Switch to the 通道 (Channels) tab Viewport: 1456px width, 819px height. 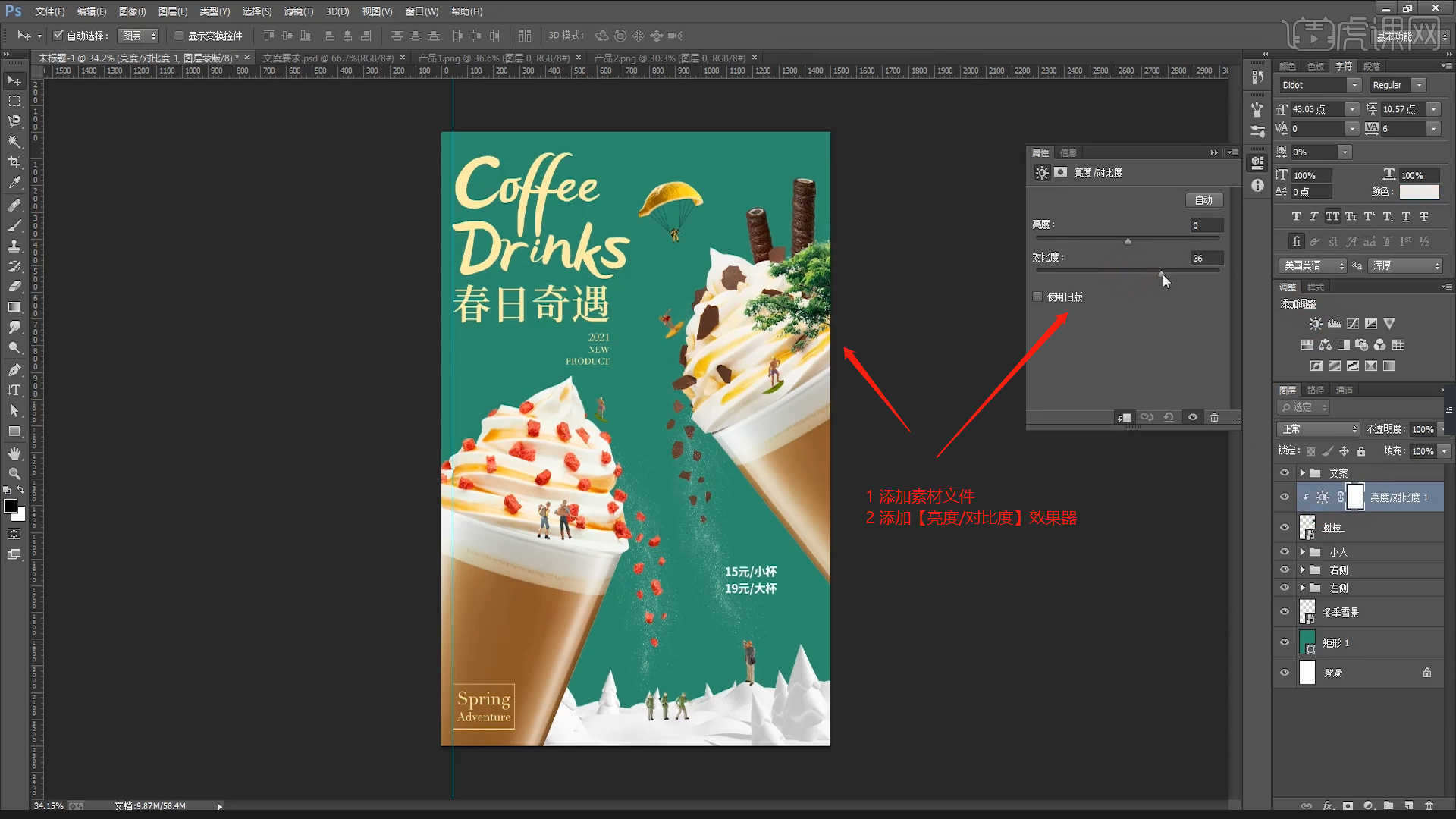(1345, 391)
